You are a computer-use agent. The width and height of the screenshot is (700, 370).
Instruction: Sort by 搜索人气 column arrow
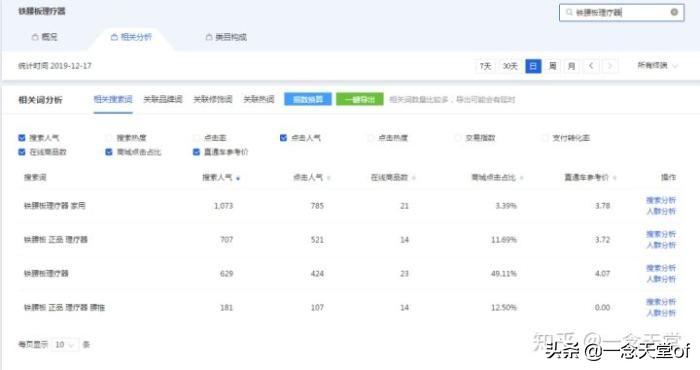[x=238, y=178]
